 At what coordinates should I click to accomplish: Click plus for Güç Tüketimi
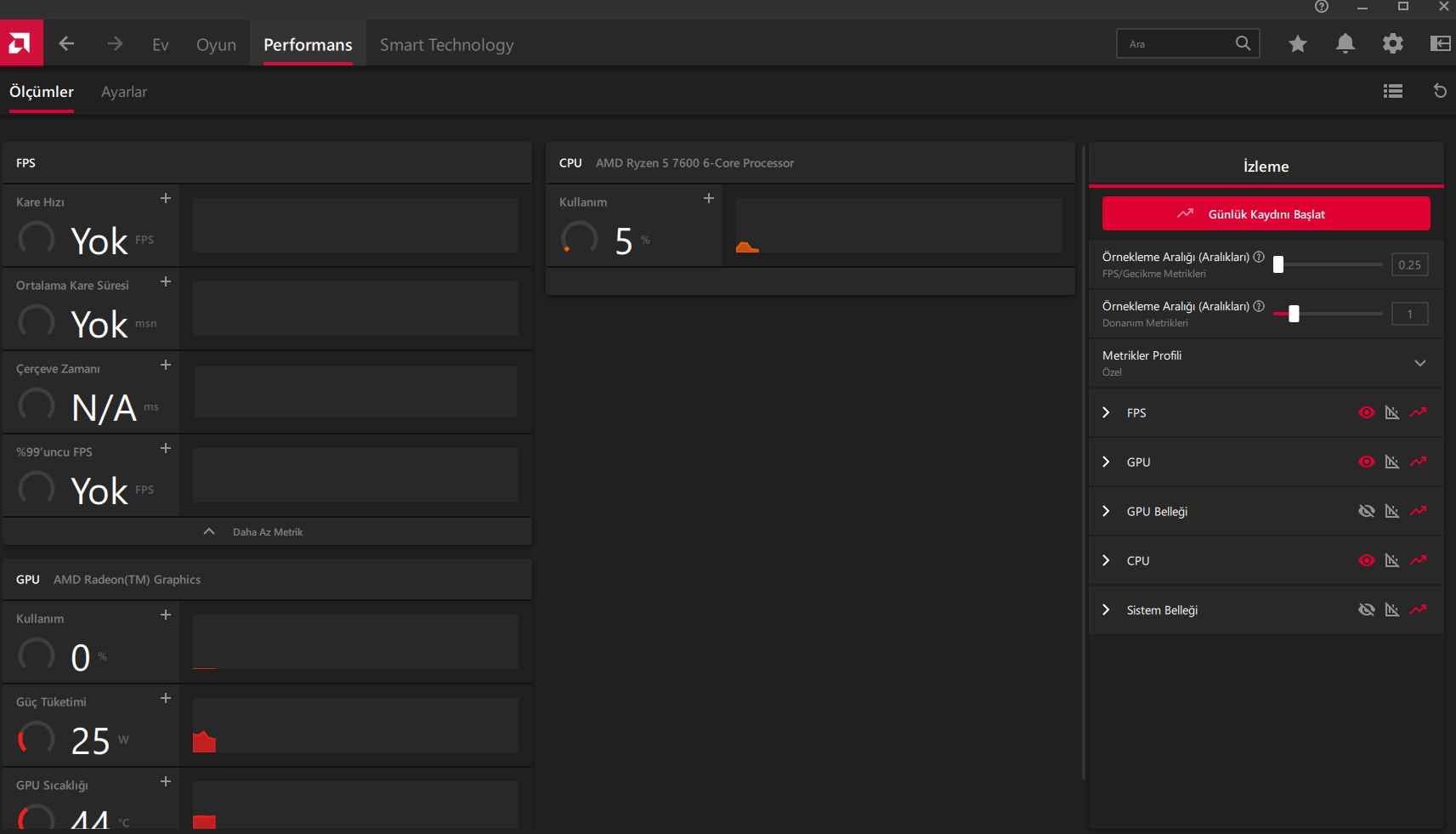(x=166, y=698)
